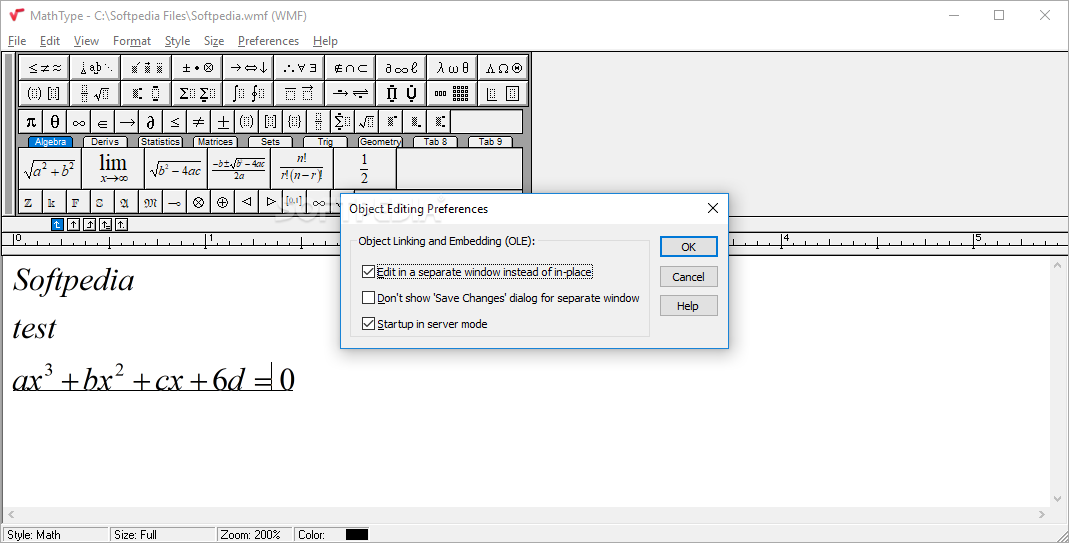The height and width of the screenshot is (543, 1069).
Task: Insert right-pointing triangle symbol
Action: click(x=271, y=202)
